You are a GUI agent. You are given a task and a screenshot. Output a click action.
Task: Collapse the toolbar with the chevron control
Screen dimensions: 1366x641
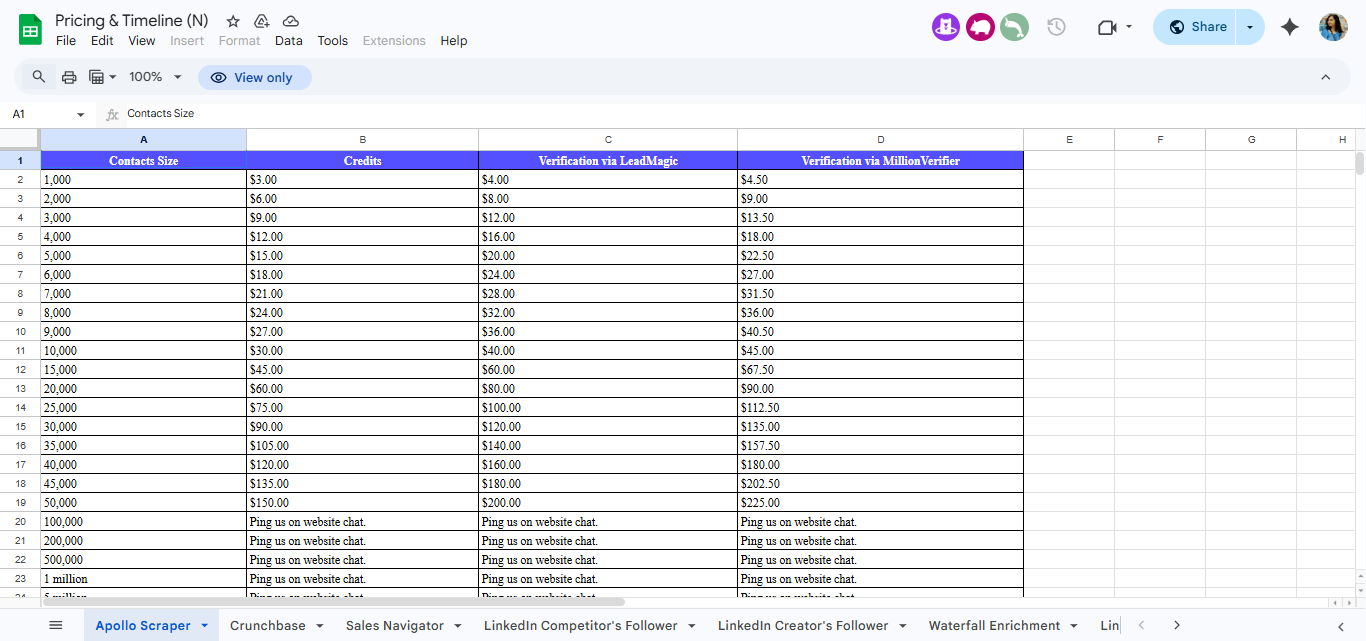(x=1326, y=77)
